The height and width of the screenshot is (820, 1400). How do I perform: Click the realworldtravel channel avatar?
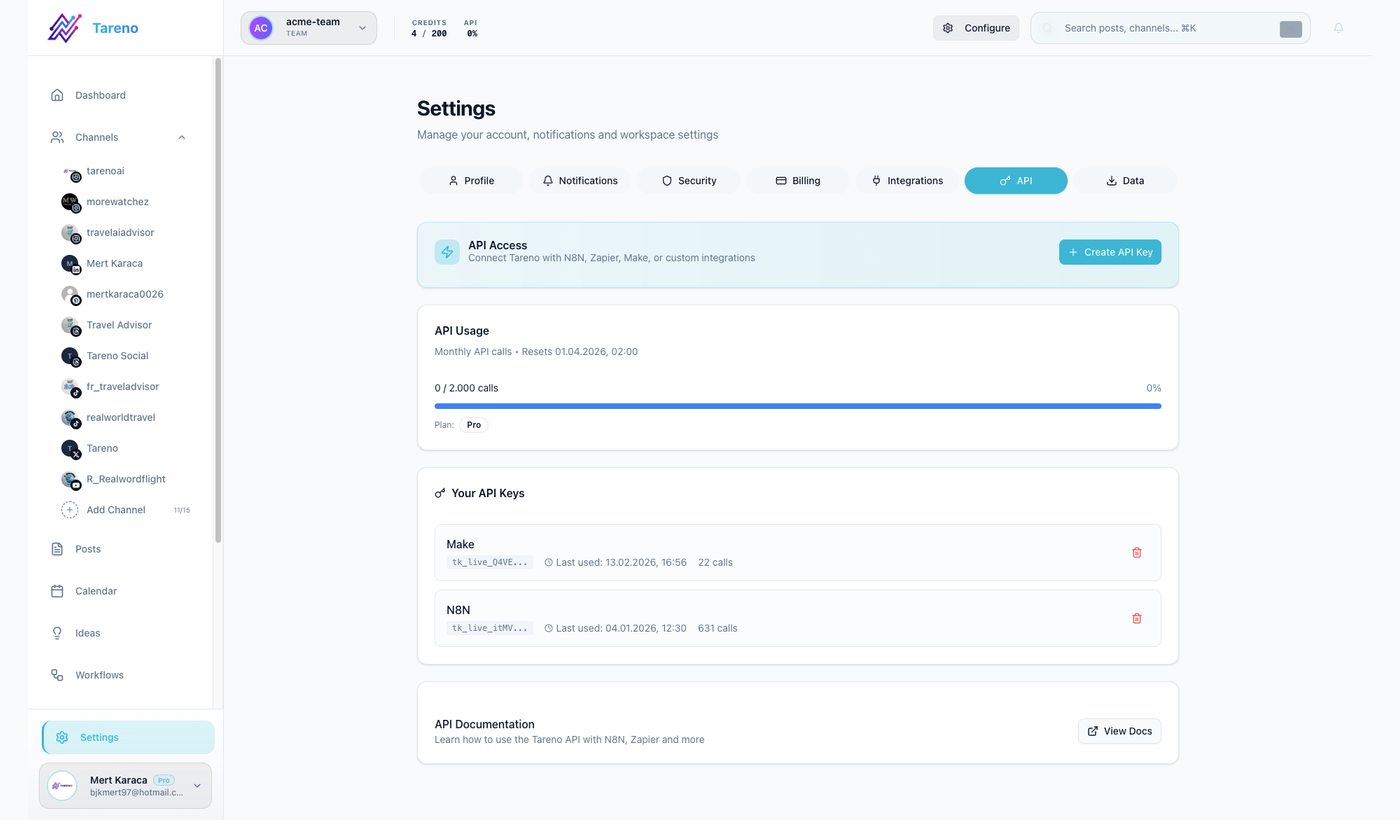coord(70,418)
